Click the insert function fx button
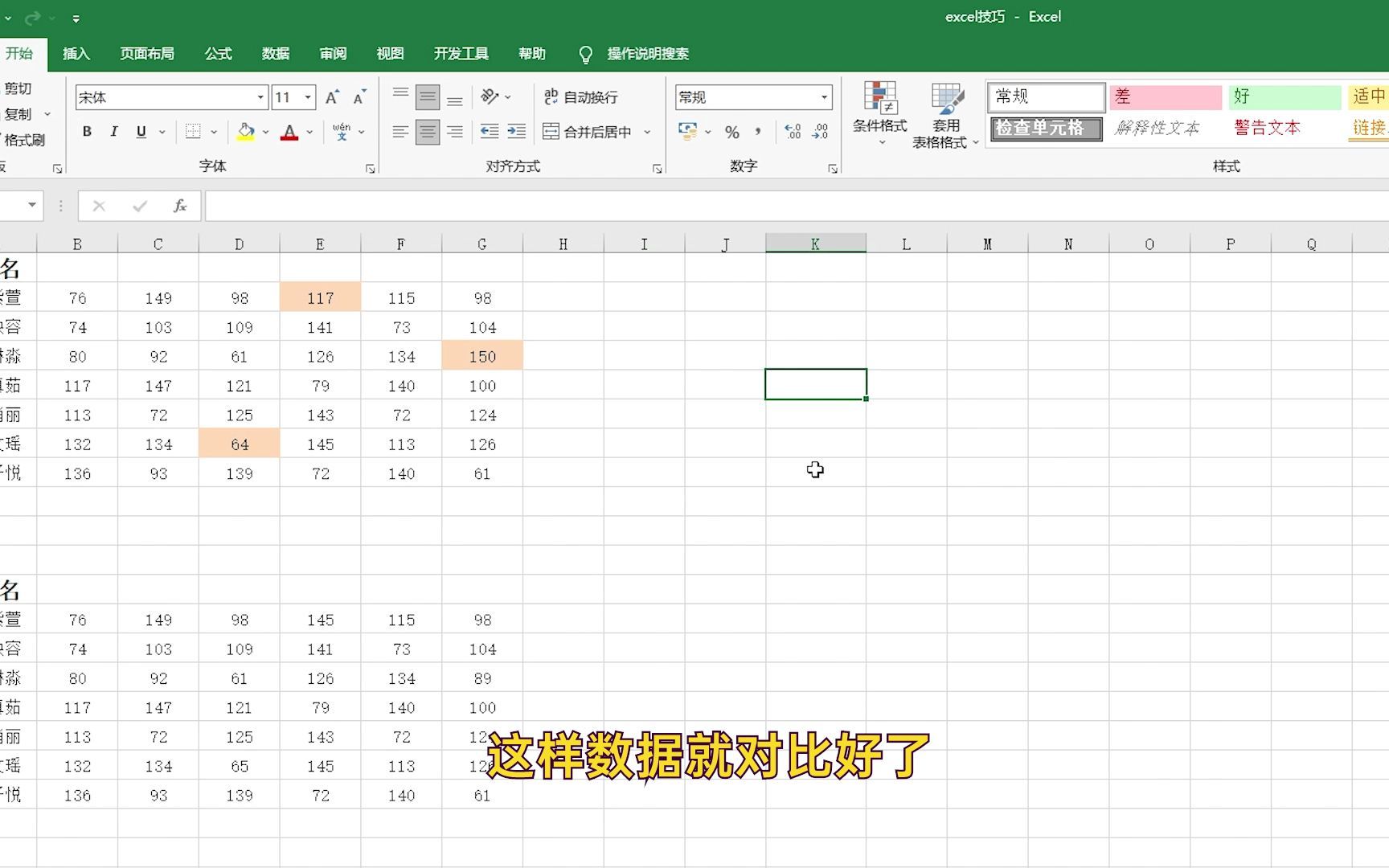Viewport: 1389px width, 868px height. [178, 206]
